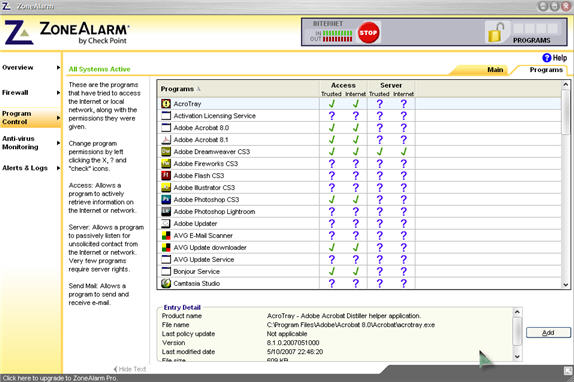Expand the Anti-virus Monitoring arrow
The image size is (574, 382).
click(58, 143)
